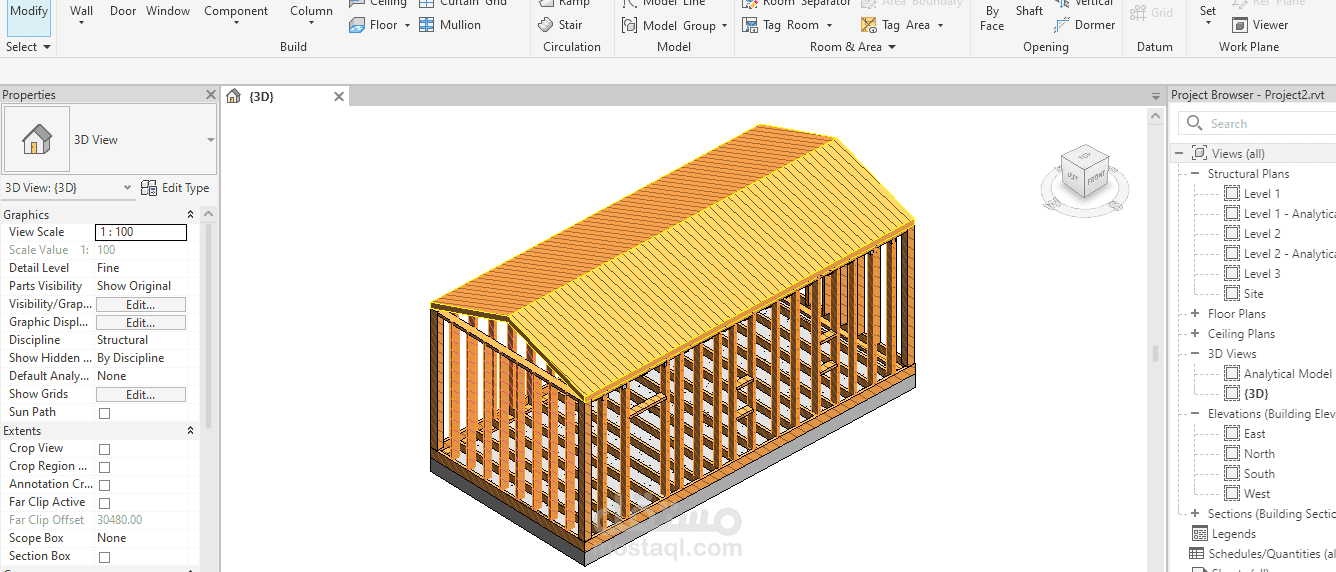Open the East elevation view
1336x572 pixels.
click(x=1254, y=434)
